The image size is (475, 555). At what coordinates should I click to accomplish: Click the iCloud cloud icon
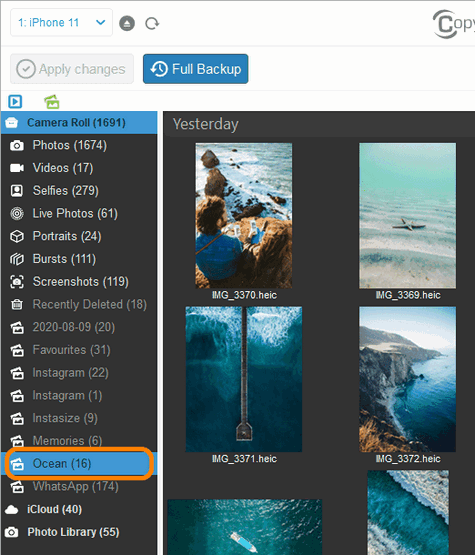point(12,510)
